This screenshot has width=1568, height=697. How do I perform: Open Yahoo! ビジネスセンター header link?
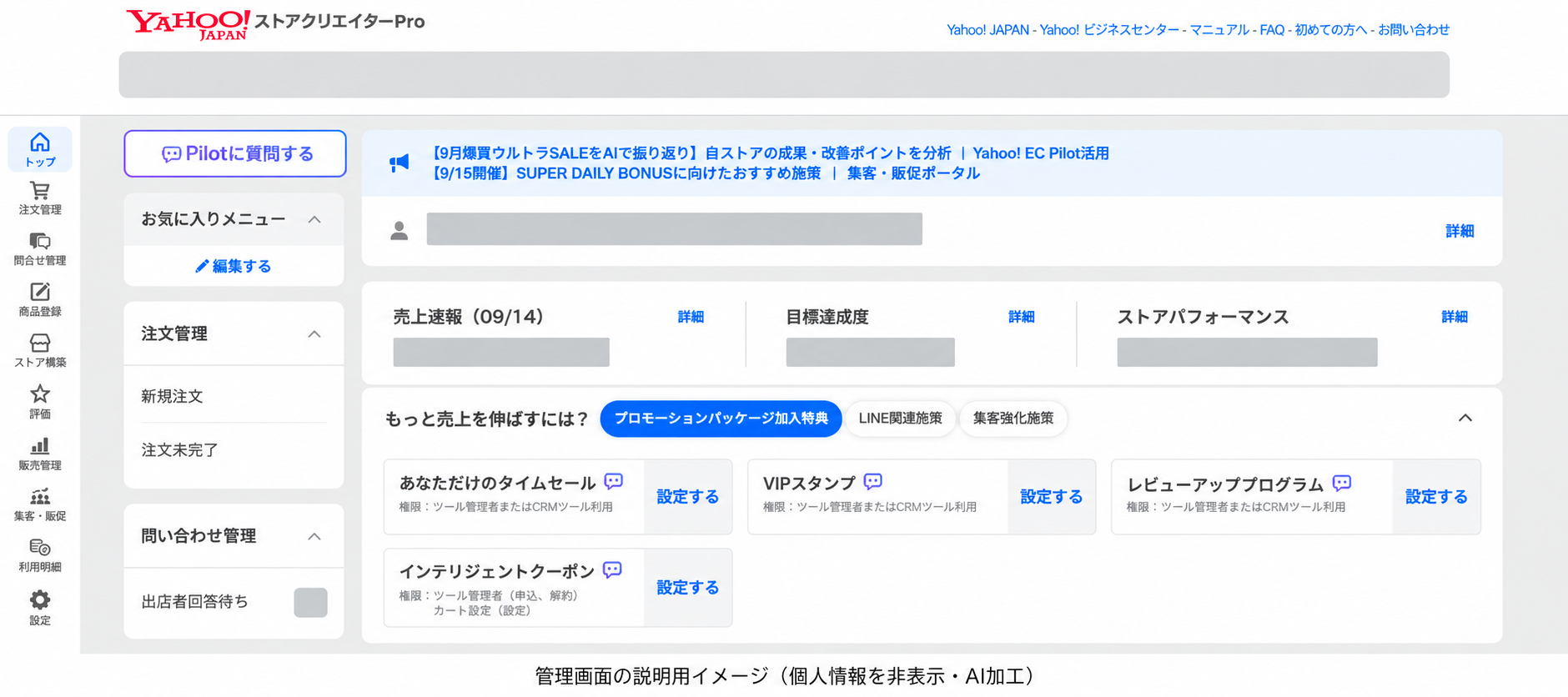click(x=1109, y=30)
